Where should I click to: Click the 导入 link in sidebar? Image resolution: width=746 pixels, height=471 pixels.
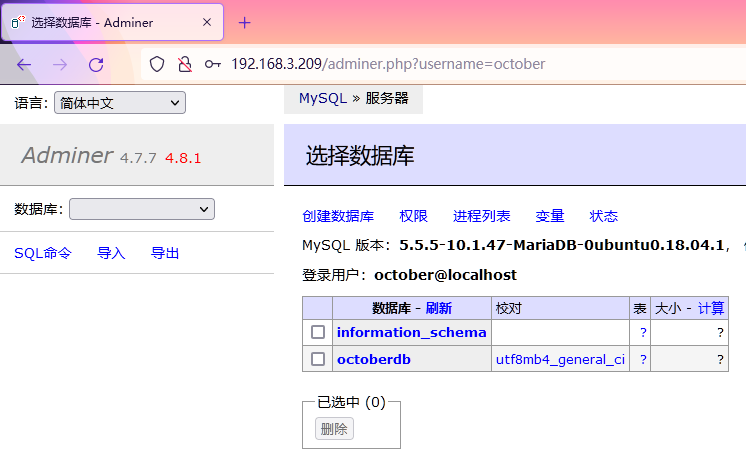click(111, 253)
